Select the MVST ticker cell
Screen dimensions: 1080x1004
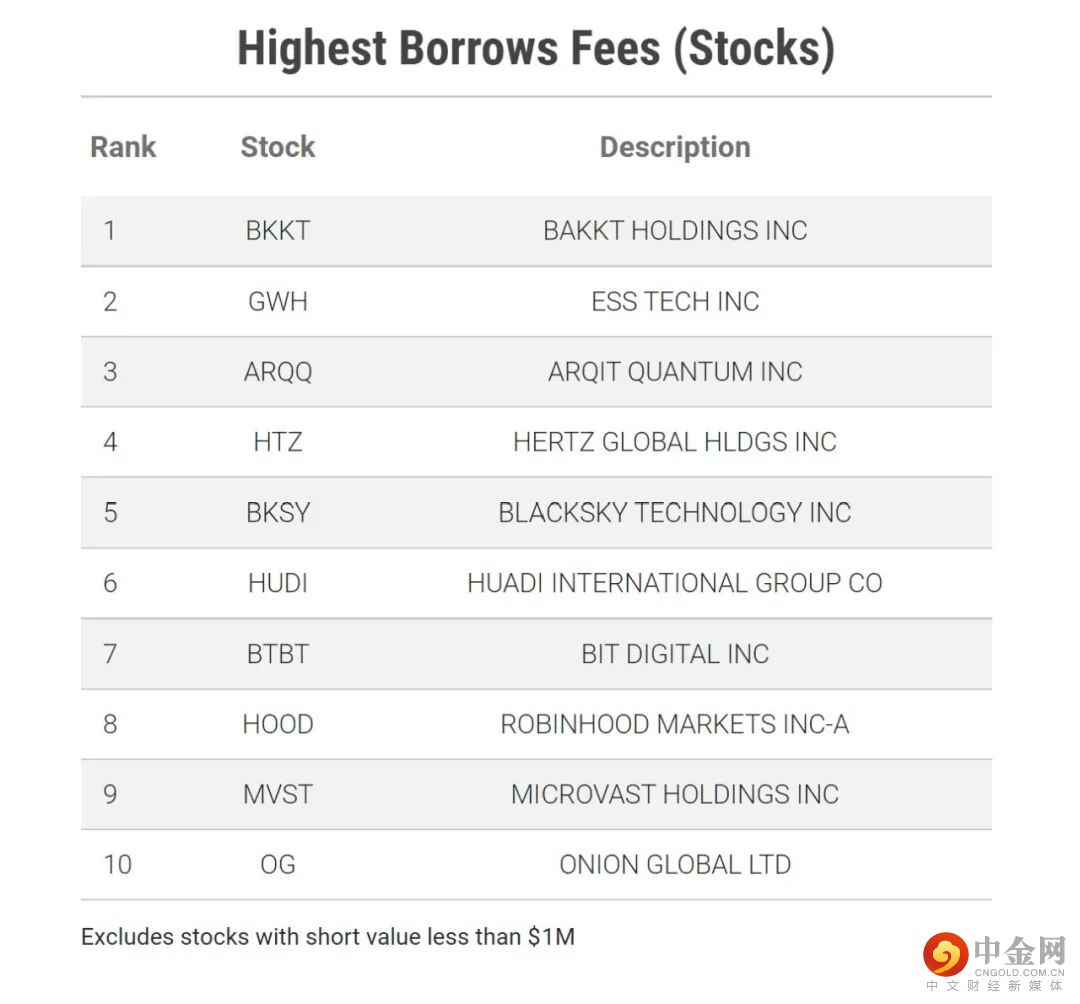[x=278, y=795]
